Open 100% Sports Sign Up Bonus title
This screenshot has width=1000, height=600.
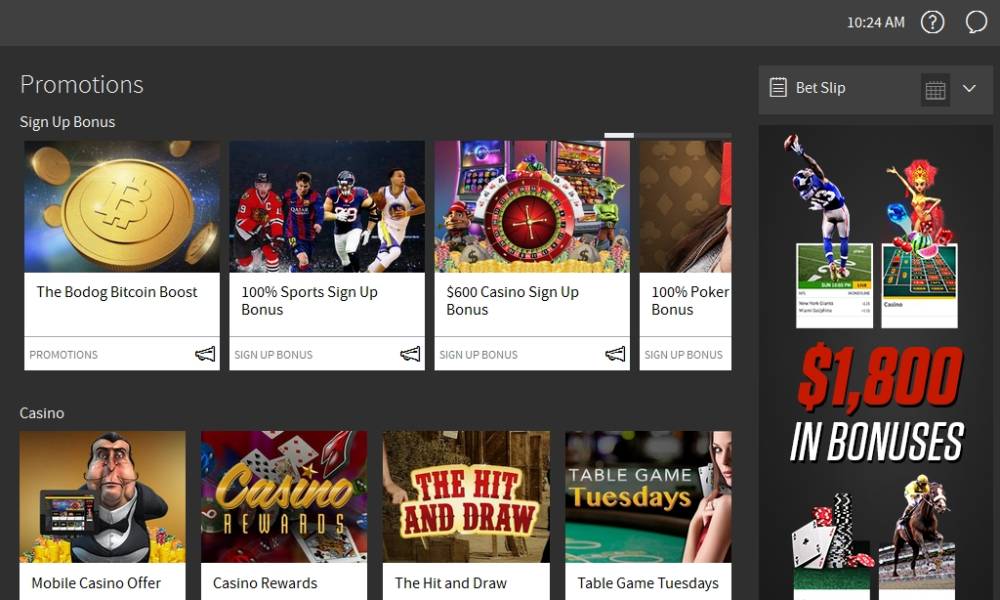coord(309,300)
